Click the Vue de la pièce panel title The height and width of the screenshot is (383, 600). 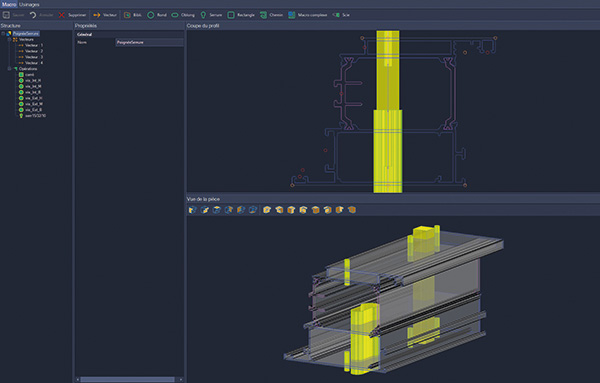click(203, 199)
